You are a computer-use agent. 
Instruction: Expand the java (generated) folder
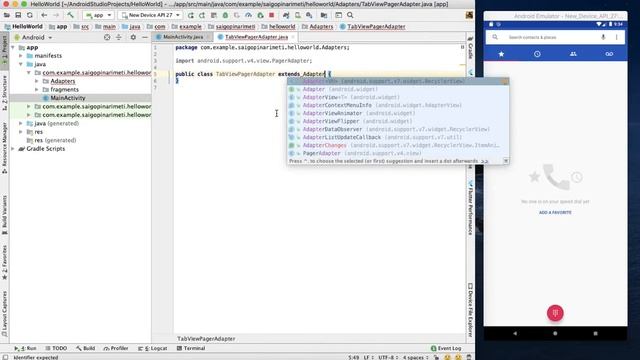point(21,123)
